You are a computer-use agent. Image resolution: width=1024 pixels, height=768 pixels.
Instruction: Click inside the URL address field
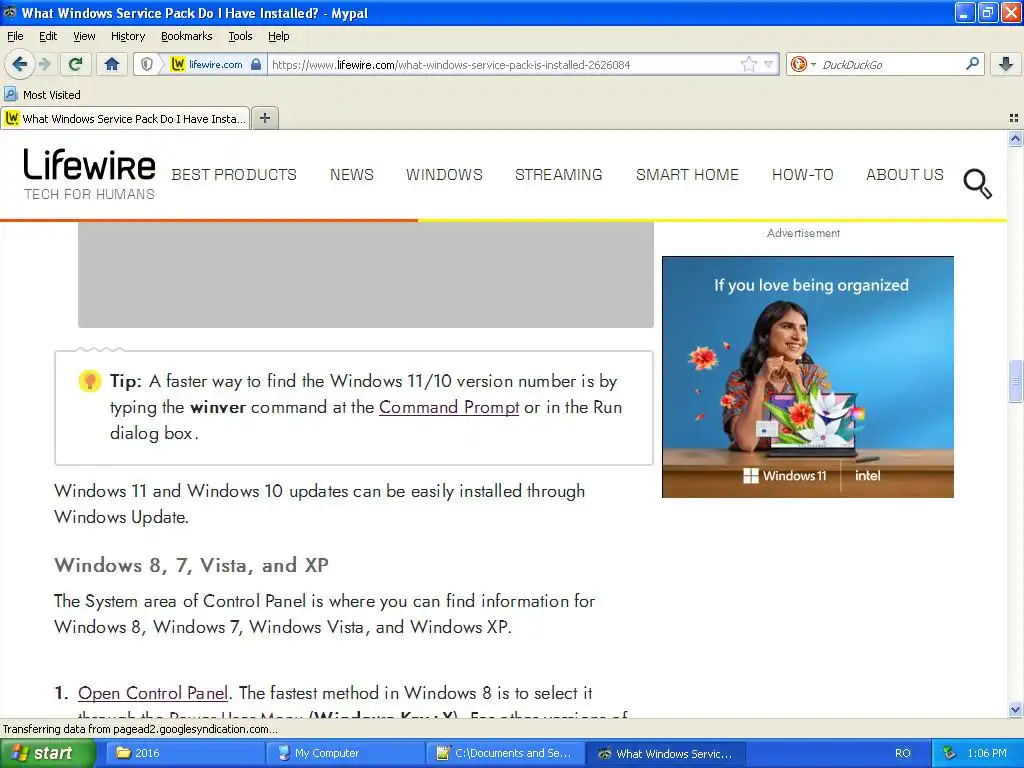(x=503, y=64)
